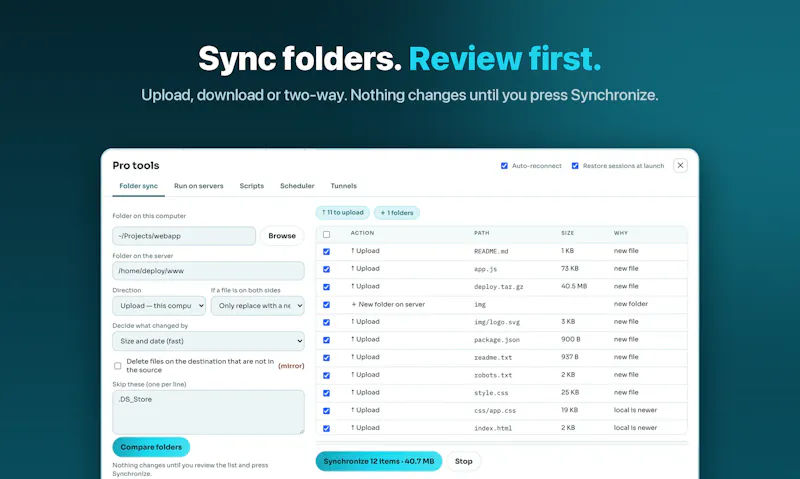The width and height of the screenshot is (800, 479).
Task: Uncheck the readme.txt row checkbox
Action: (x=327, y=358)
